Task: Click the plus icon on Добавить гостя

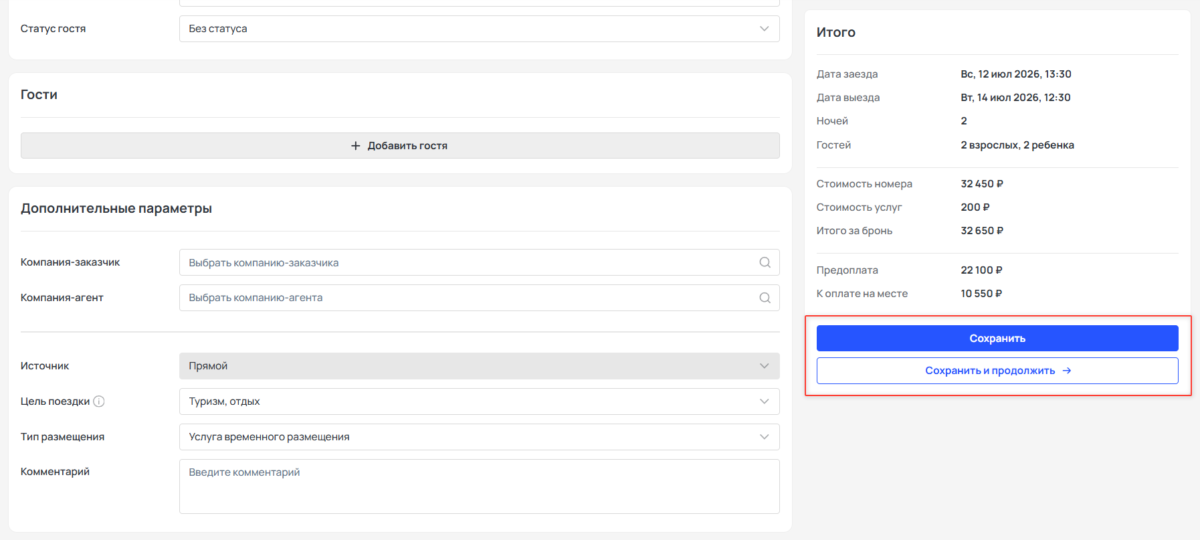Action: (x=355, y=146)
